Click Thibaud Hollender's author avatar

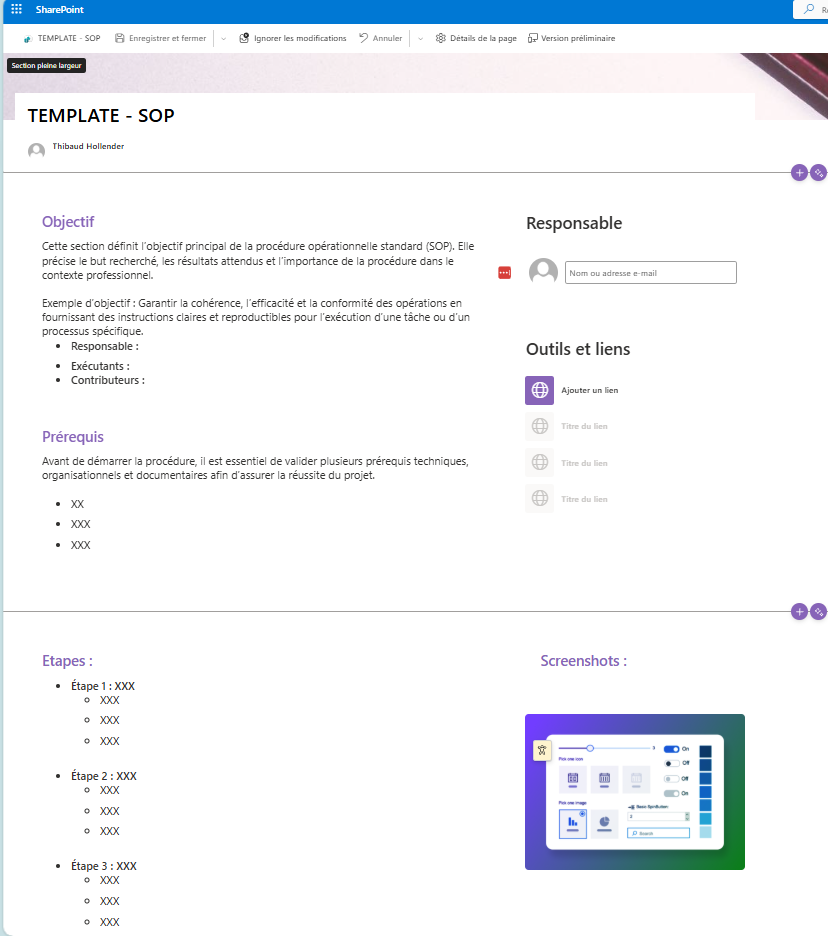(x=37, y=151)
